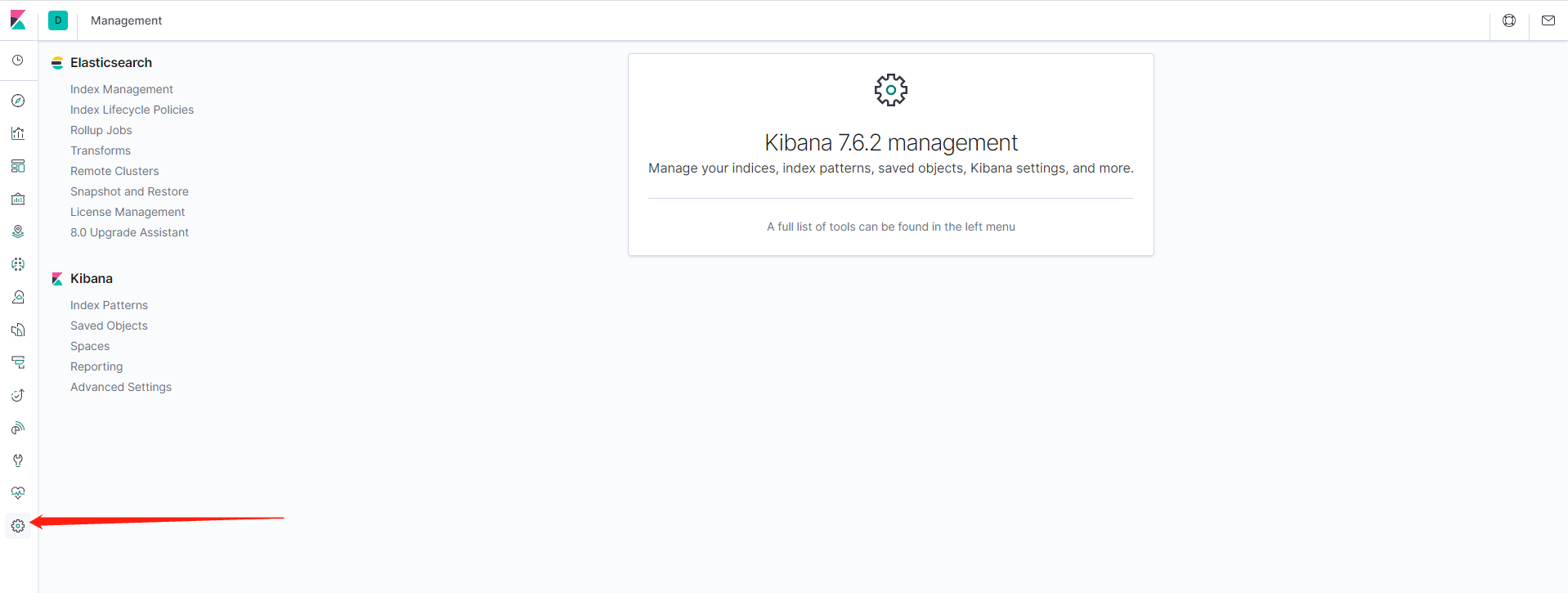
Task: Open Stack Monitoring heartbeat icon
Action: click(x=18, y=493)
